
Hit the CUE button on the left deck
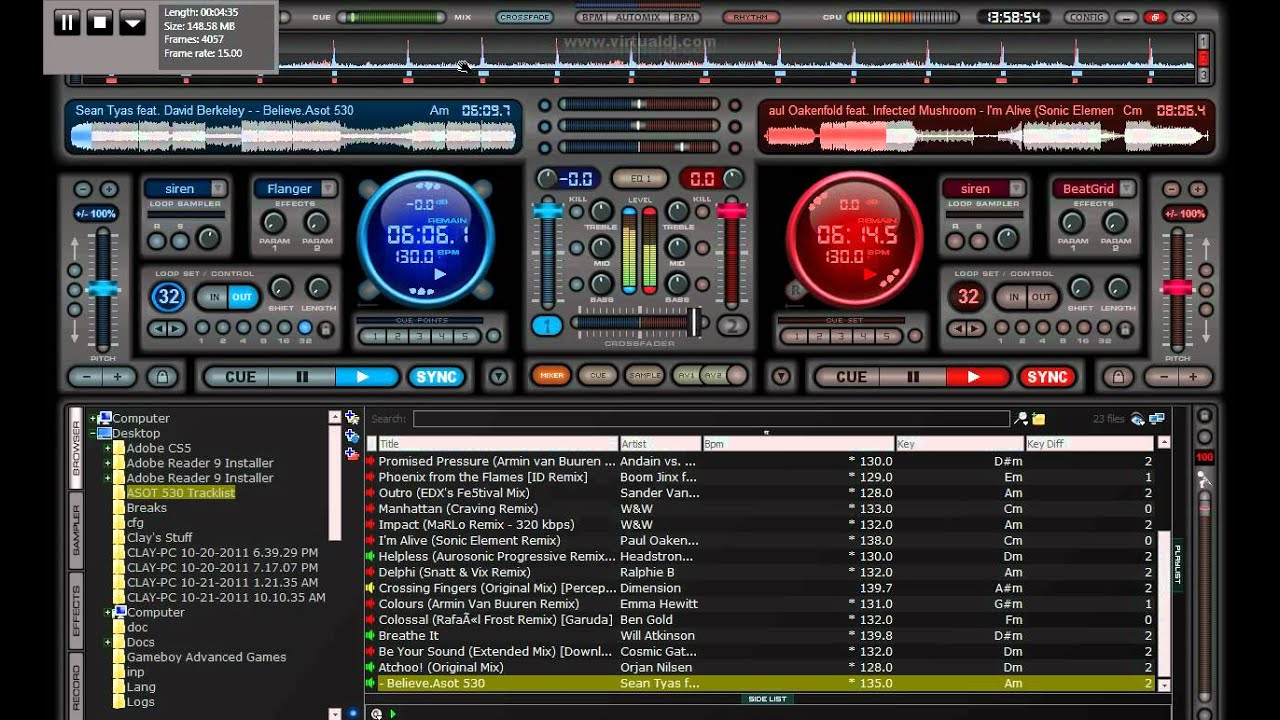click(240, 377)
